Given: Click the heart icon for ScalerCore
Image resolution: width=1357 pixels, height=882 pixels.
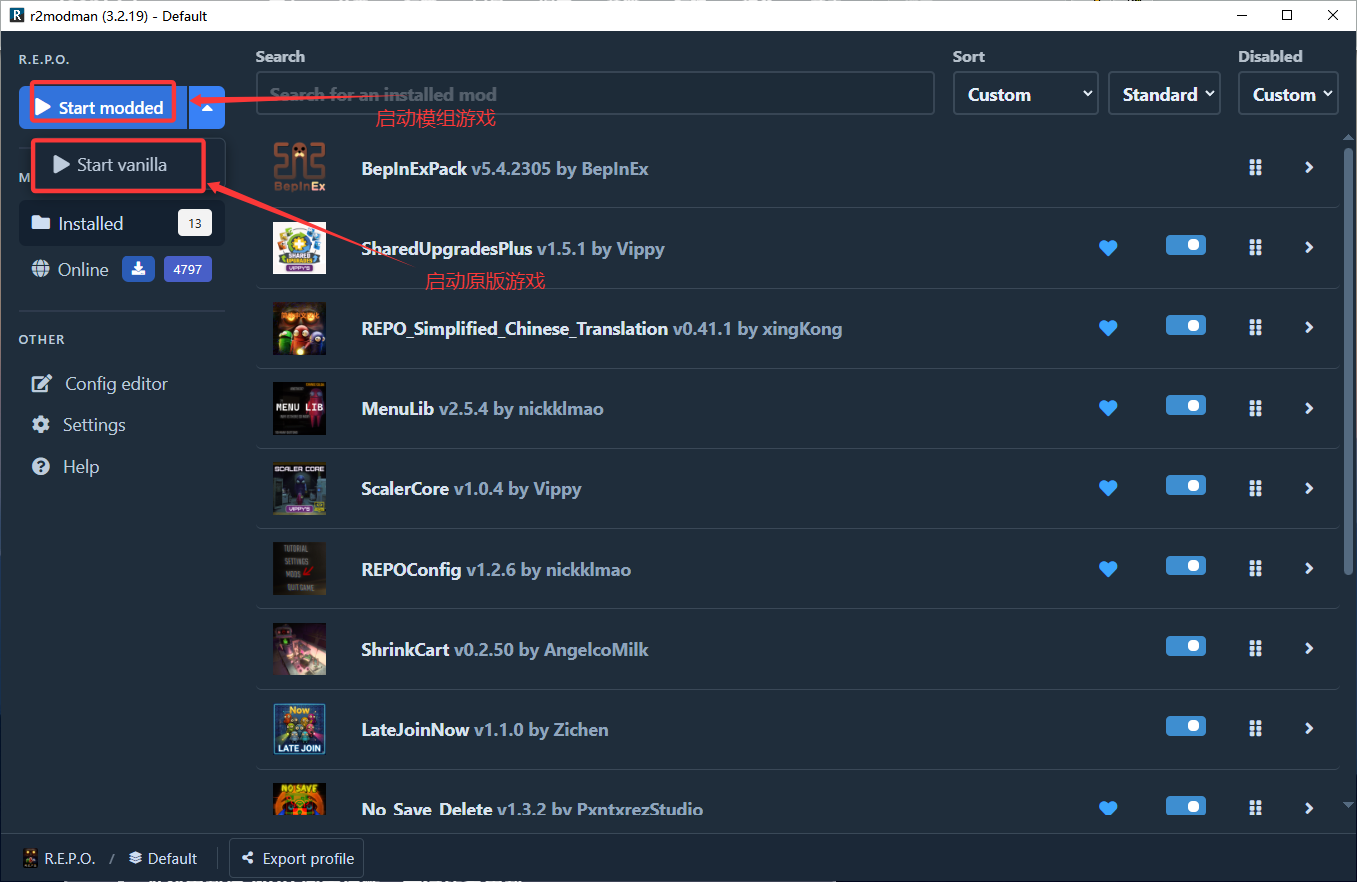Looking at the screenshot, I should click(1107, 488).
